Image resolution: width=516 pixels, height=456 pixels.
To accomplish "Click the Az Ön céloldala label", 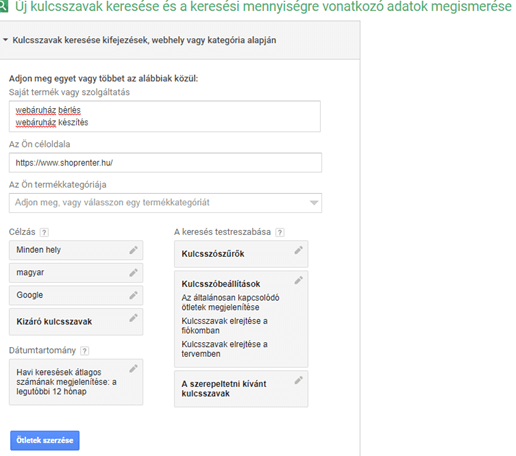I will click(40, 144).
